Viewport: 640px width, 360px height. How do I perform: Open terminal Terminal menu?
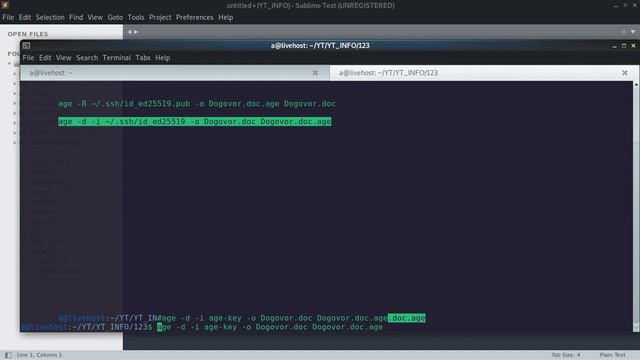click(117, 58)
